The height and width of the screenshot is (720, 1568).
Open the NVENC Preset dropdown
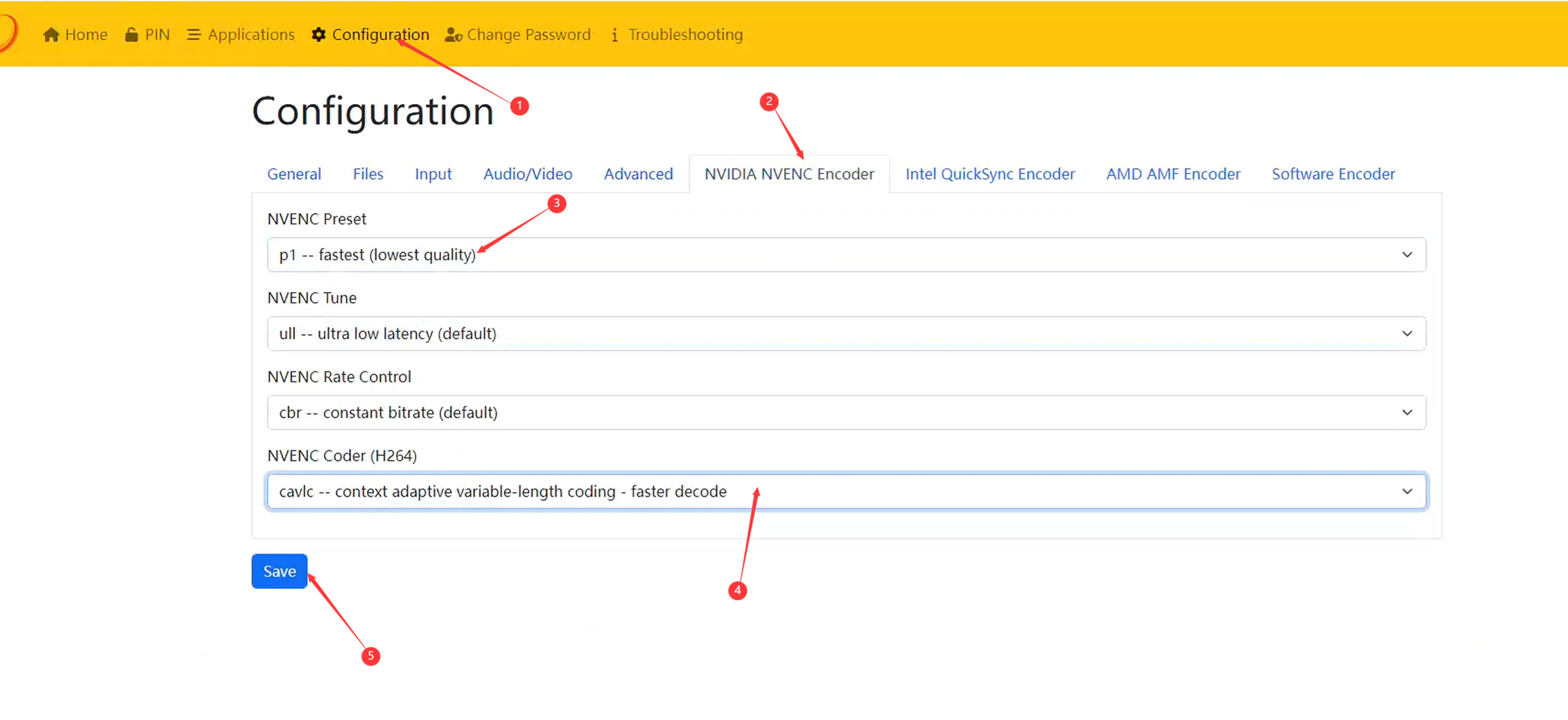click(x=847, y=255)
